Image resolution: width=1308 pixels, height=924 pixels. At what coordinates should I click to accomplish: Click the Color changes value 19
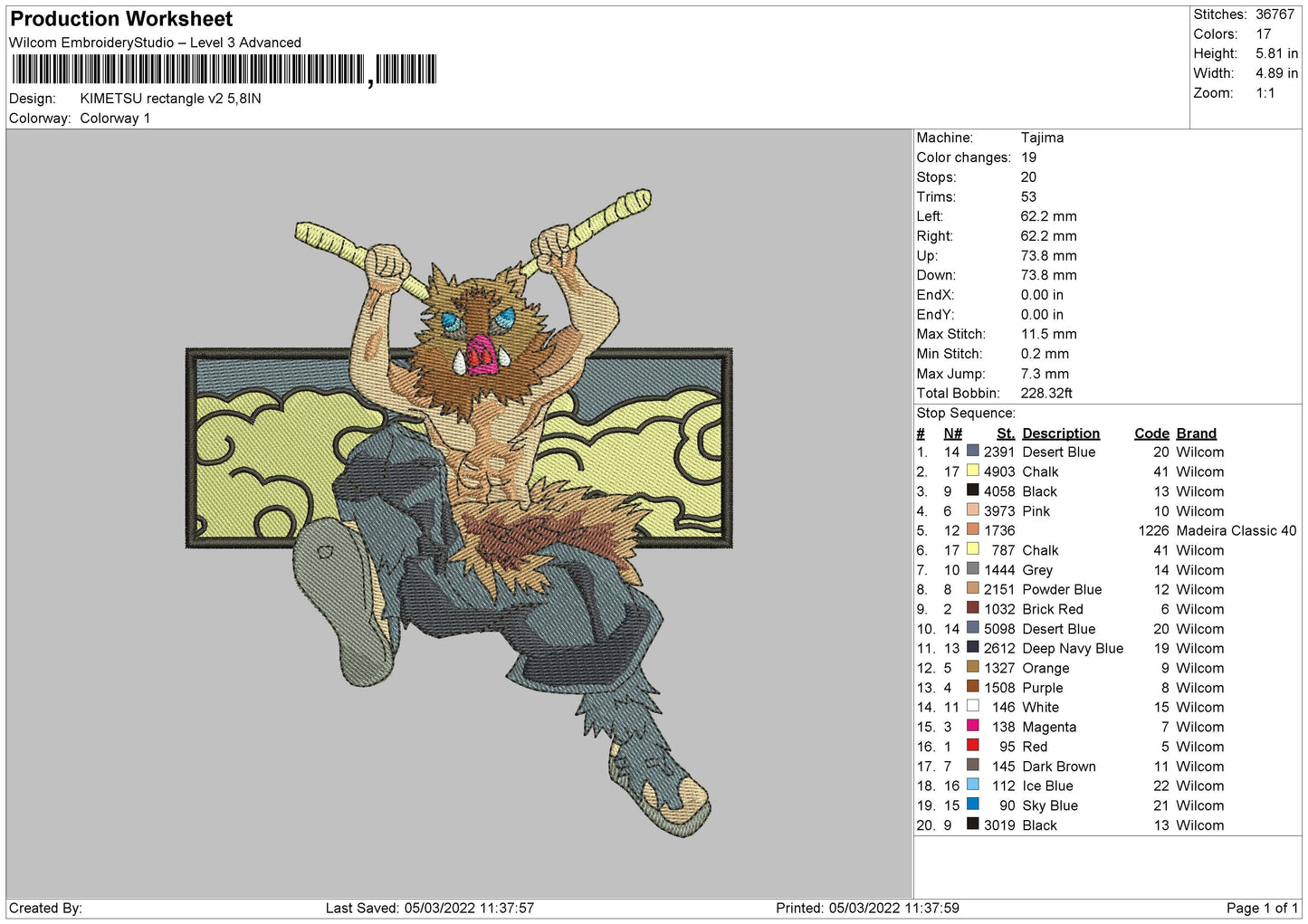pyautogui.click(x=1028, y=157)
